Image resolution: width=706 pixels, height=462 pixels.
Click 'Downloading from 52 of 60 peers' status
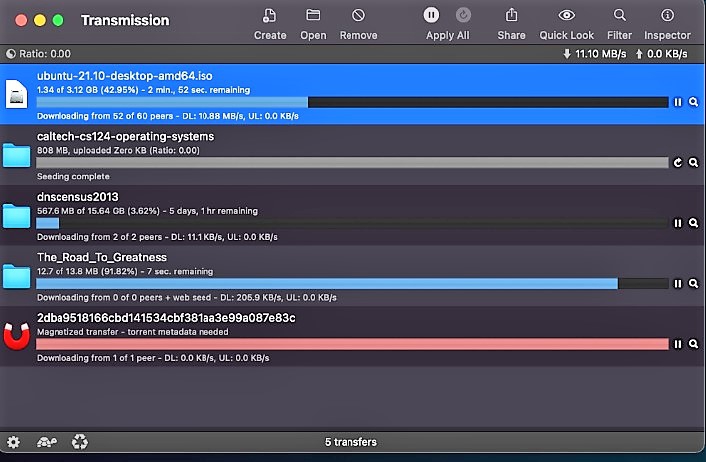tap(105, 116)
